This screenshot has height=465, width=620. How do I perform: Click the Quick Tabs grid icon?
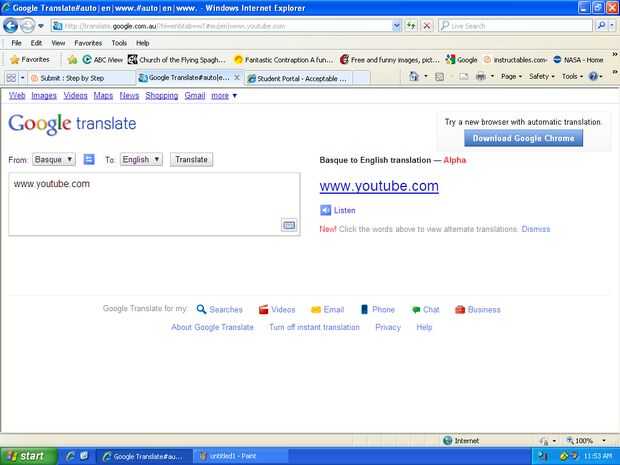(11, 78)
